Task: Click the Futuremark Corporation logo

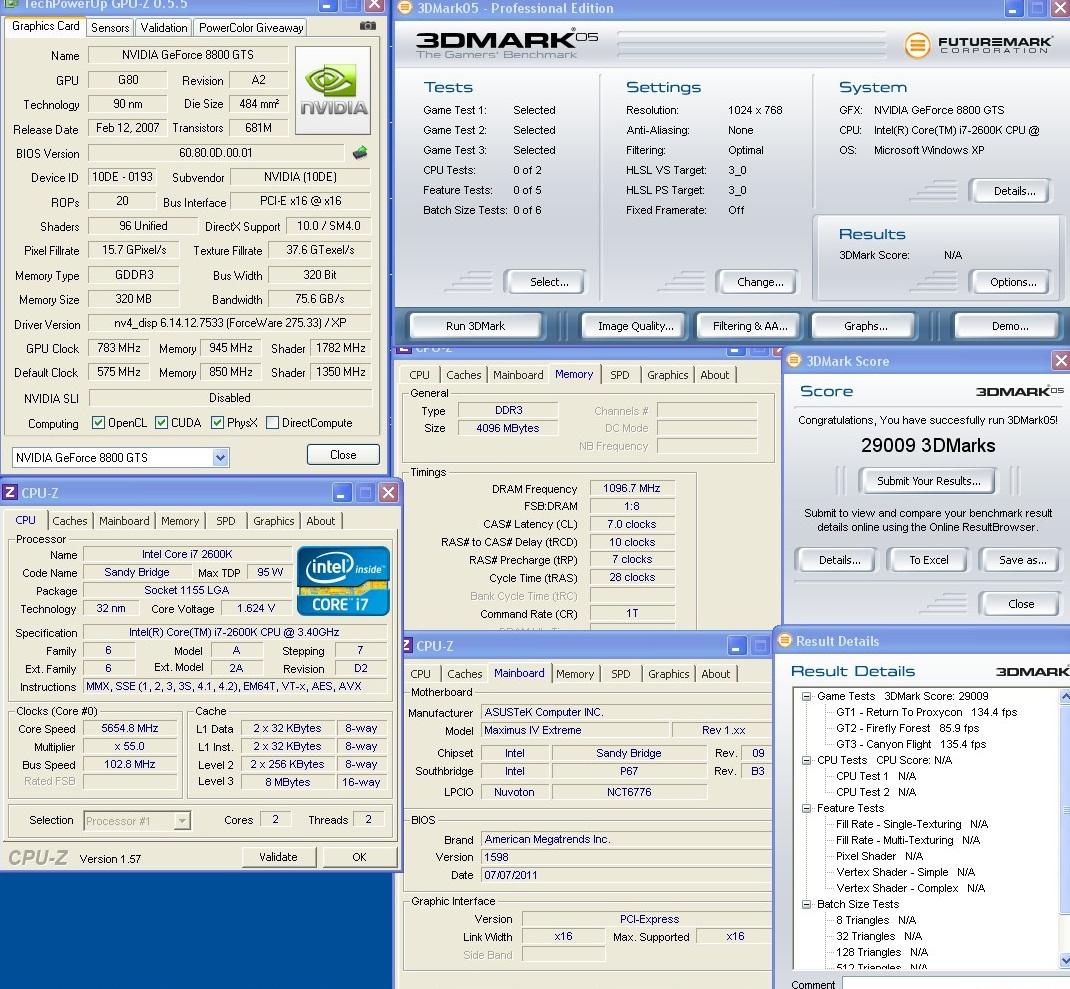Action: click(x=978, y=45)
